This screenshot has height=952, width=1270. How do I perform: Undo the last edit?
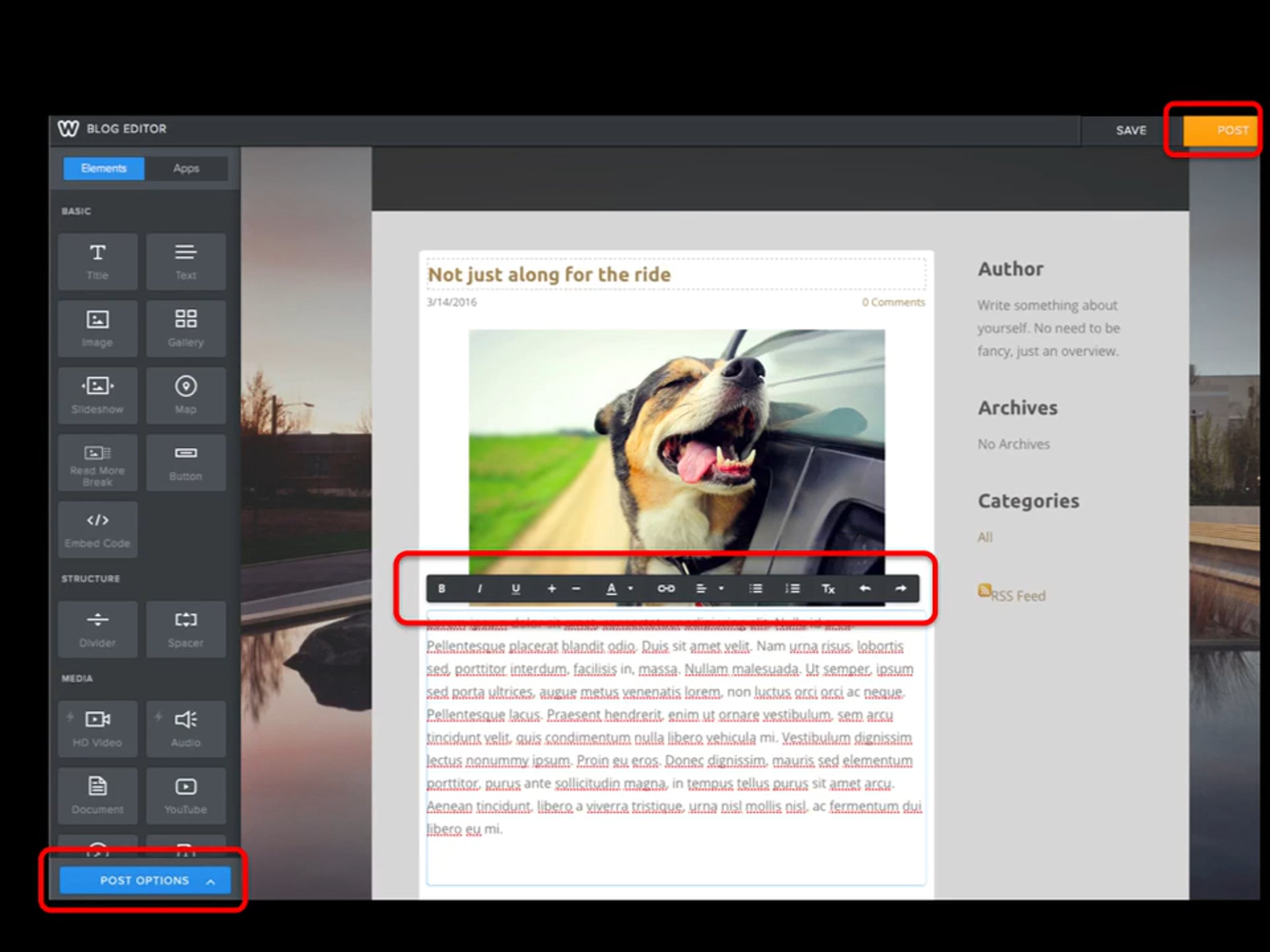click(865, 588)
